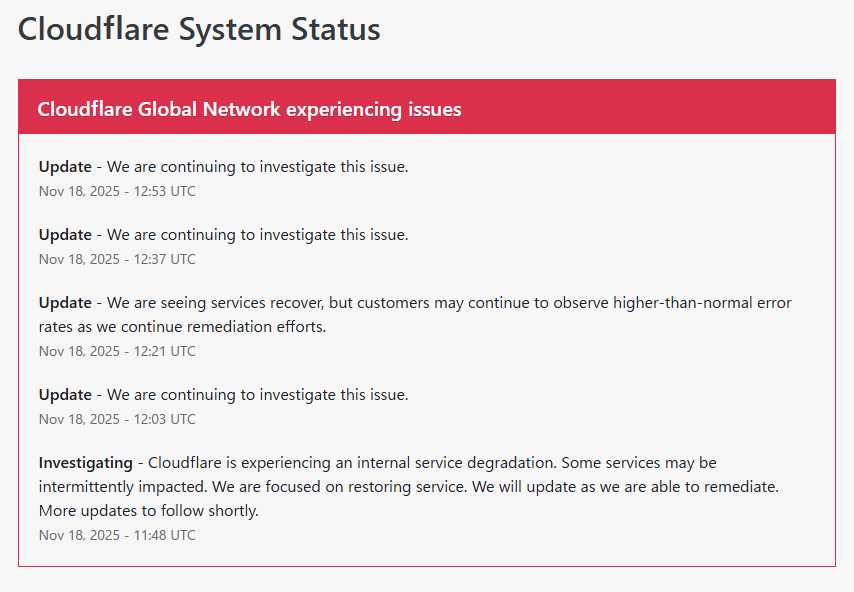Click the Update label for 12:53 UTC entry

(x=65, y=167)
